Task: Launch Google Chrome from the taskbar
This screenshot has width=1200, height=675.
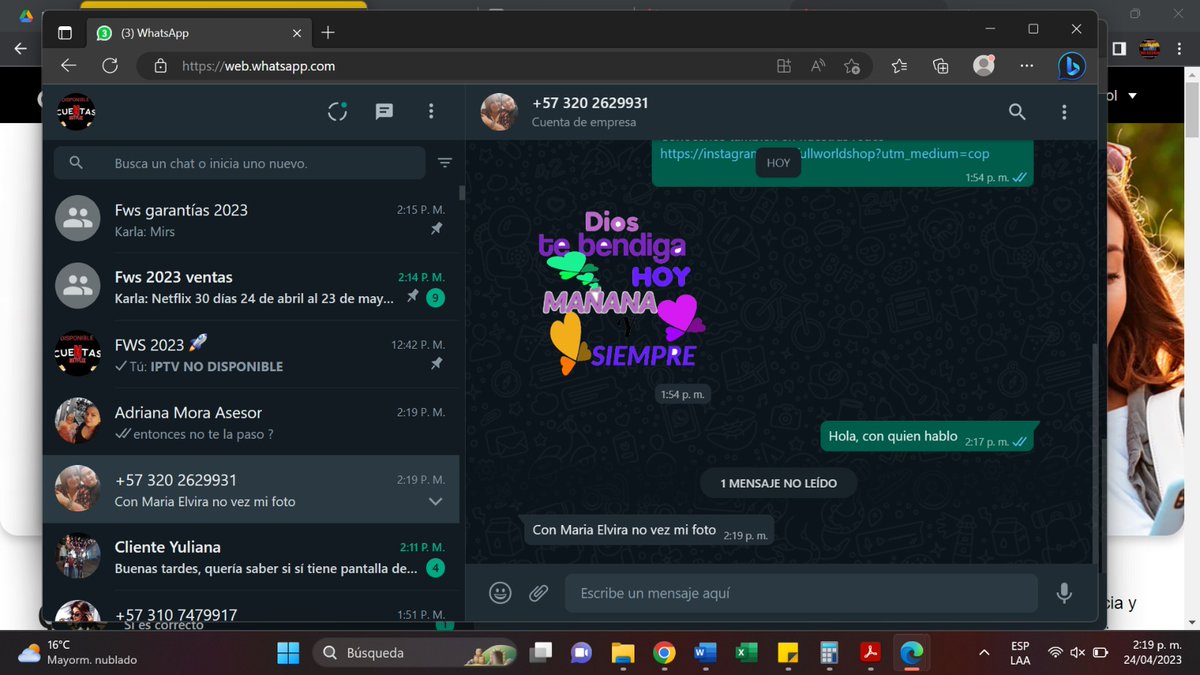Action: (x=664, y=653)
